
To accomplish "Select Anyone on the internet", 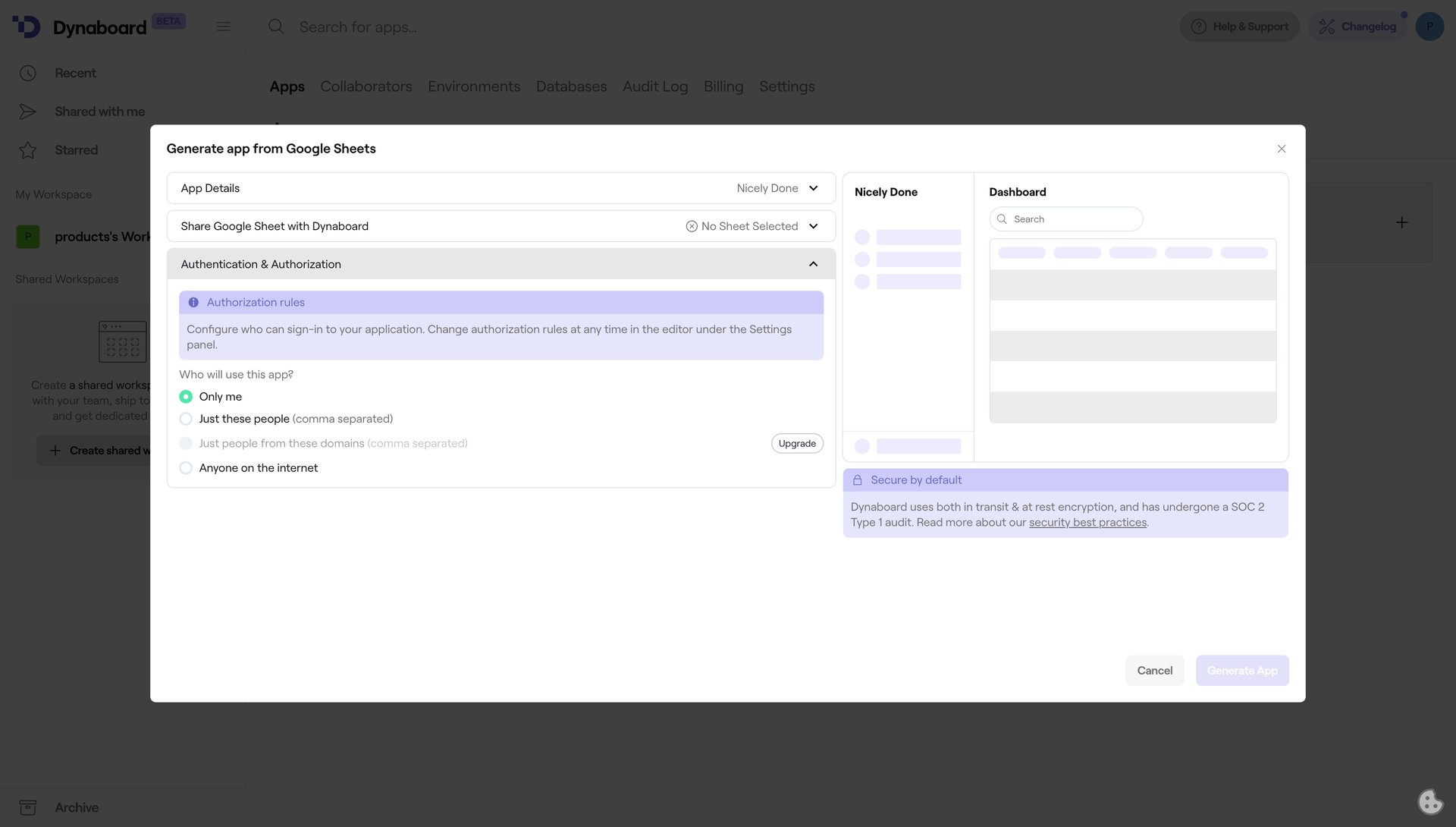I will tap(186, 468).
